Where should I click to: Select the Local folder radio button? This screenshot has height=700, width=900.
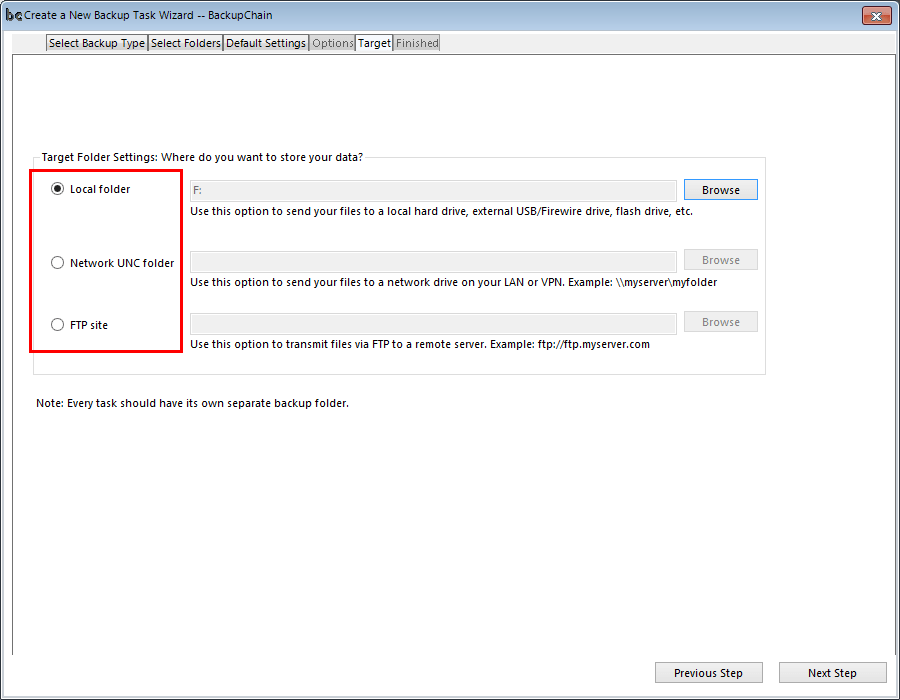[x=57, y=189]
